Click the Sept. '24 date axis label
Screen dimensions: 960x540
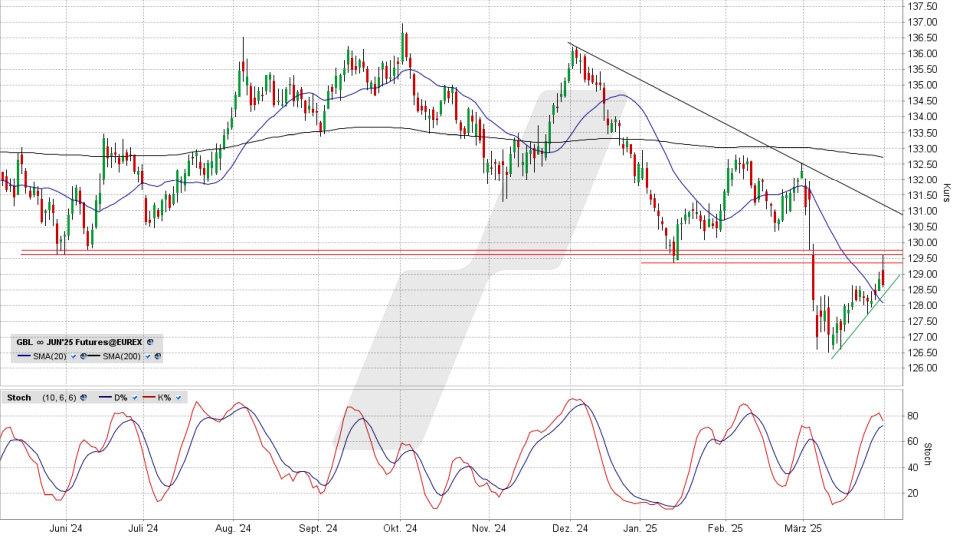point(318,529)
